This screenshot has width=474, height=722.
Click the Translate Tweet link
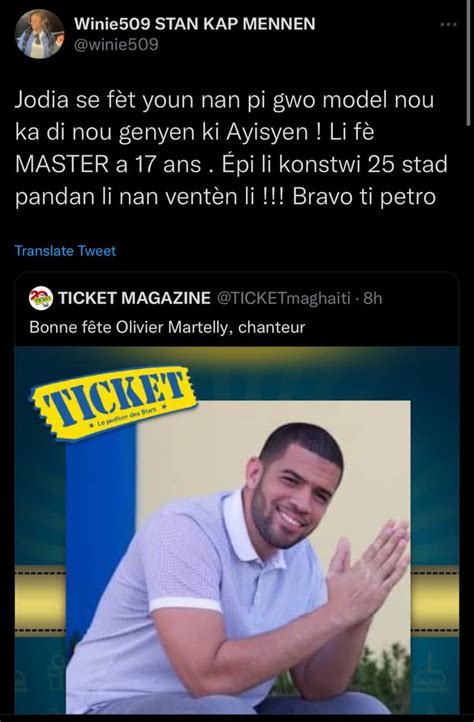click(65, 250)
